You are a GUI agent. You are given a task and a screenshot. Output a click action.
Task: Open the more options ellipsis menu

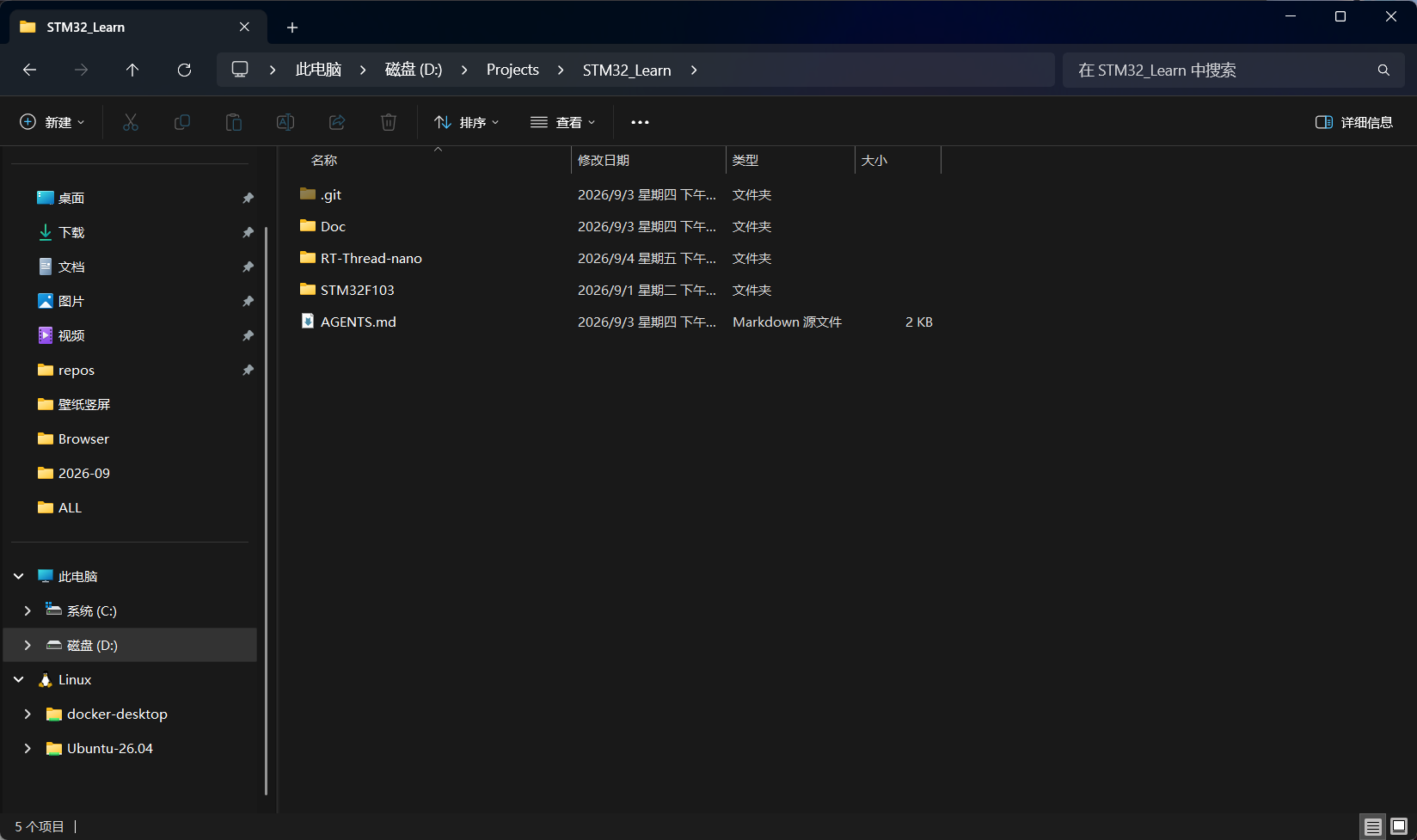pos(640,122)
